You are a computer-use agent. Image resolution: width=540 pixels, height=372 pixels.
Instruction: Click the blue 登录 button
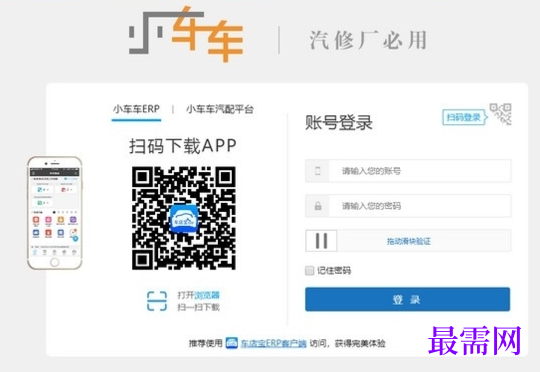(407, 299)
